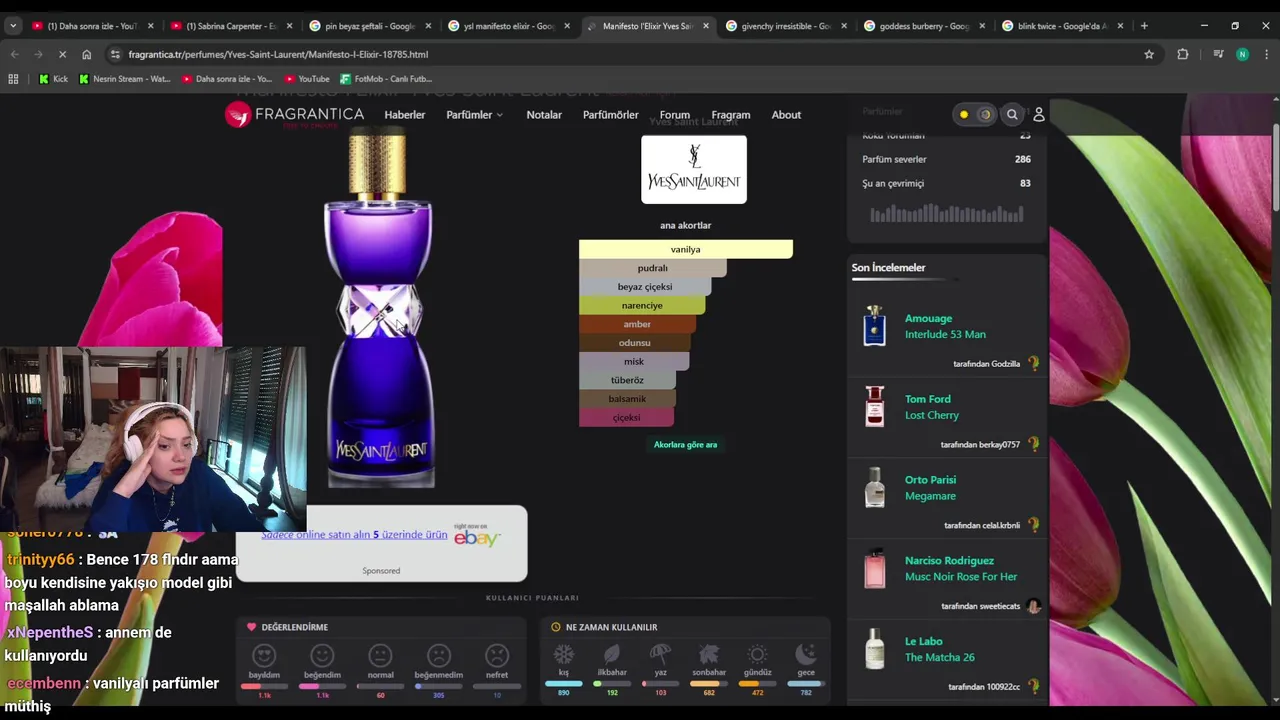The height and width of the screenshot is (720, 1280).
Task: Expand the Parfümler dropdown menu
Action: click(x=474, y=115)
